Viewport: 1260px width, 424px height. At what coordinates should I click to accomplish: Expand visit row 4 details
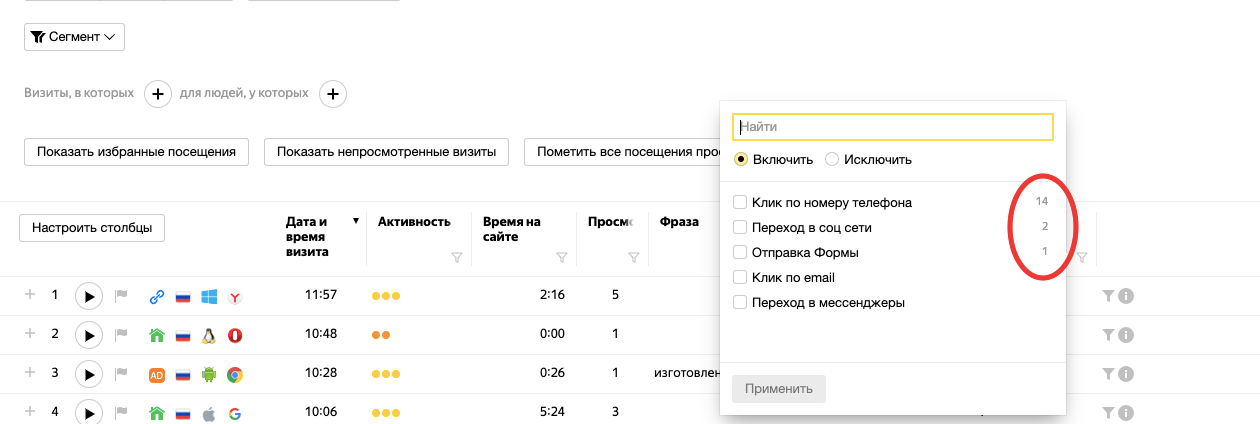tap(30, 411)
